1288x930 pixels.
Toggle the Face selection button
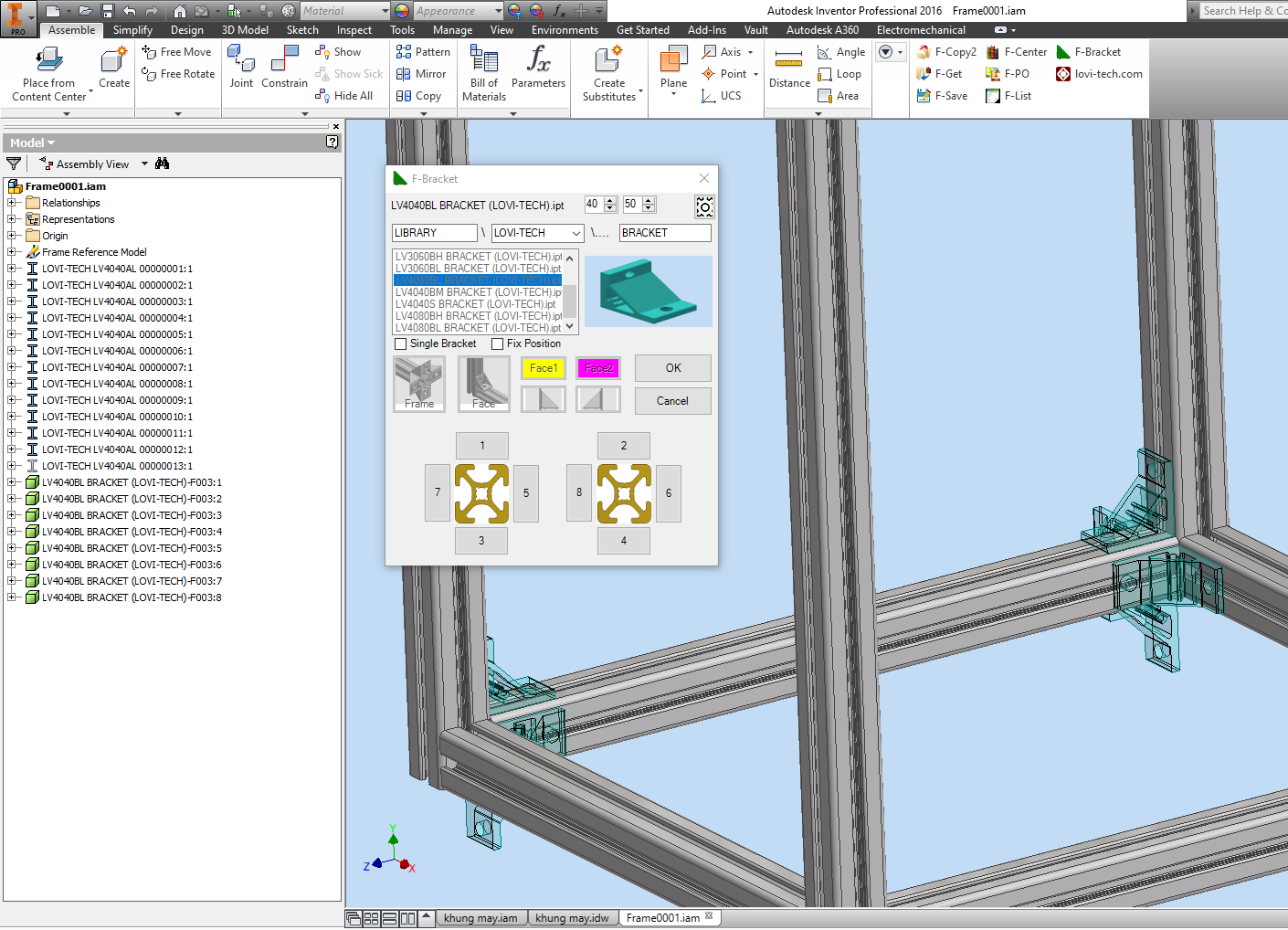[483, 384]
